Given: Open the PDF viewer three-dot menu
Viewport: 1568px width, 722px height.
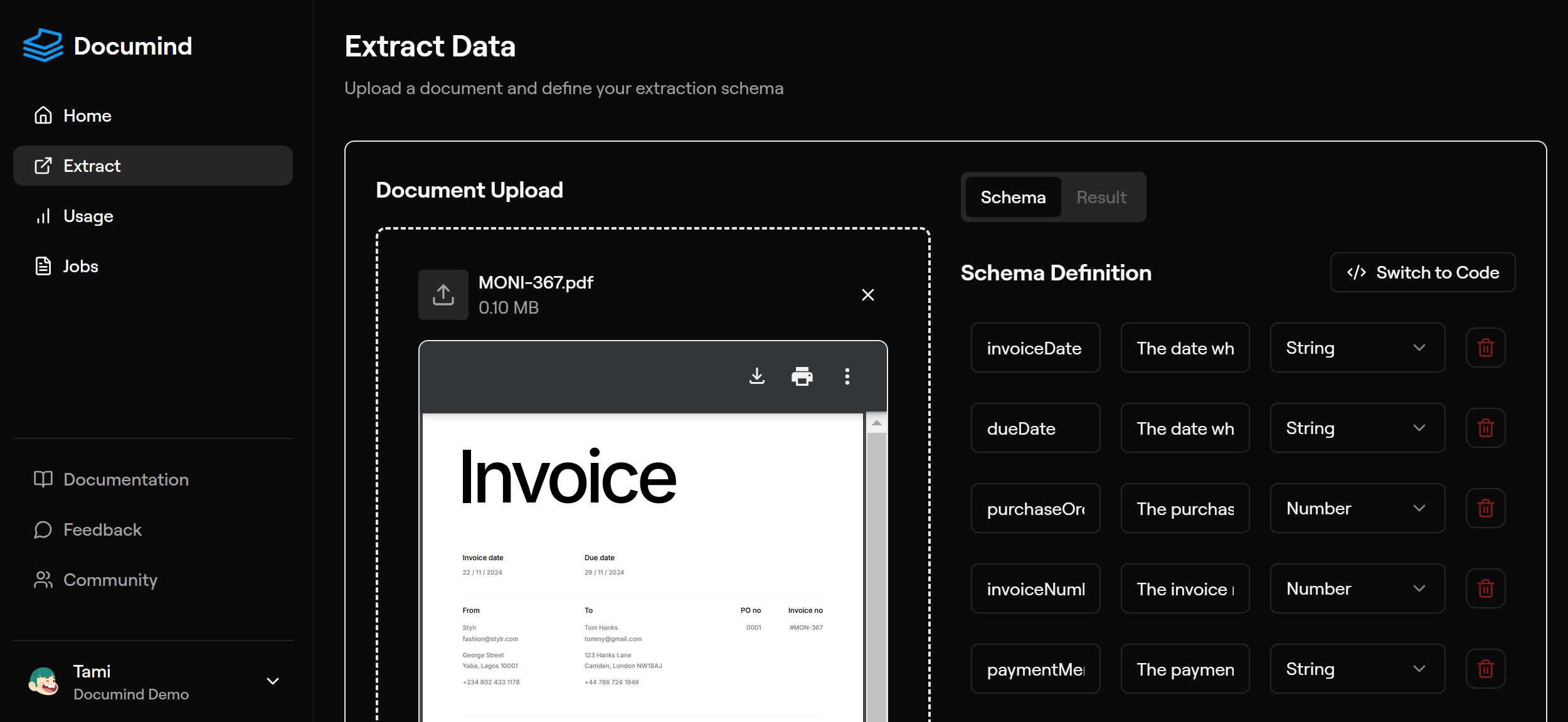Looking at the screenshot, I should (847, 376).
